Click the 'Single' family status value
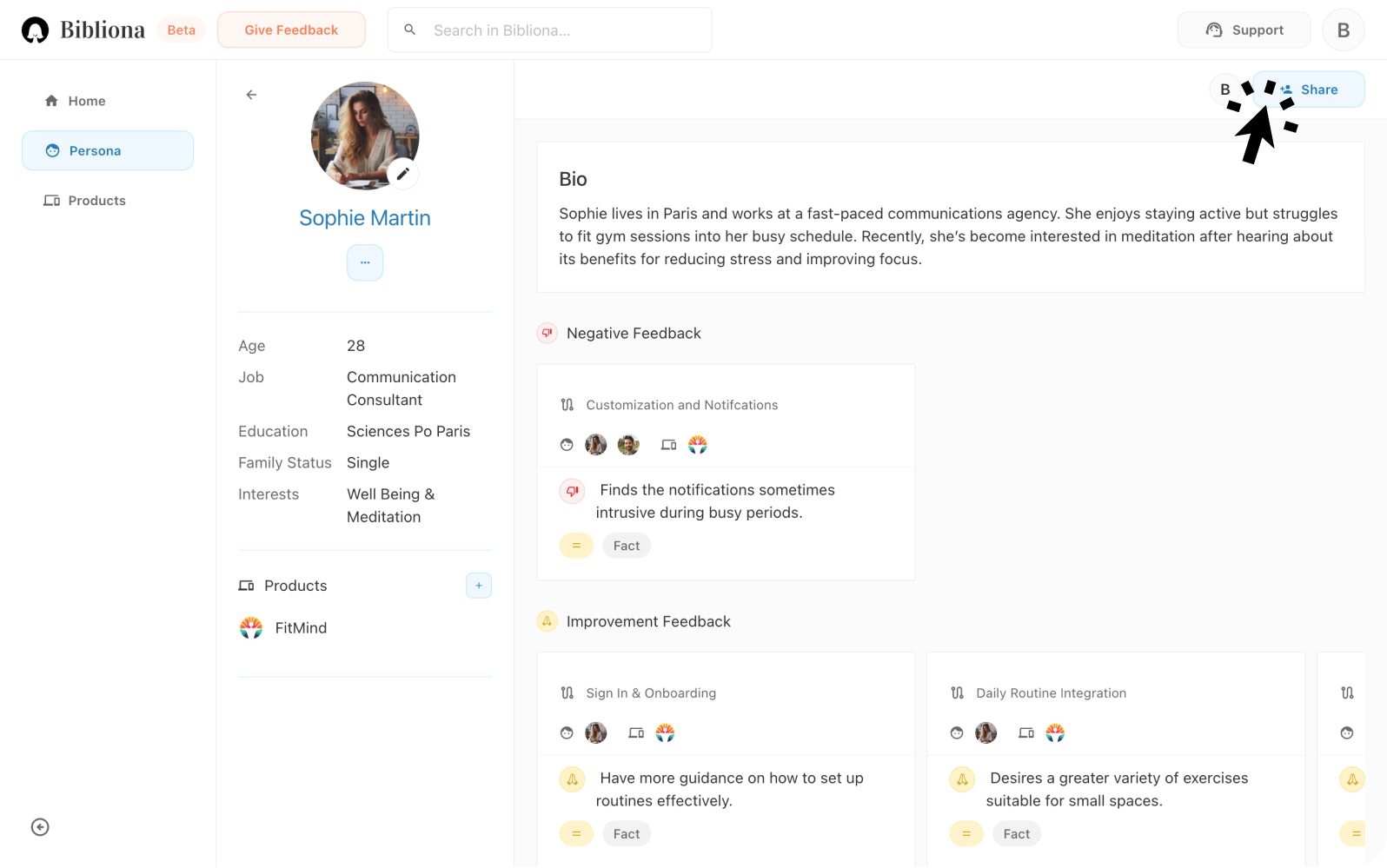 point(368,463)
